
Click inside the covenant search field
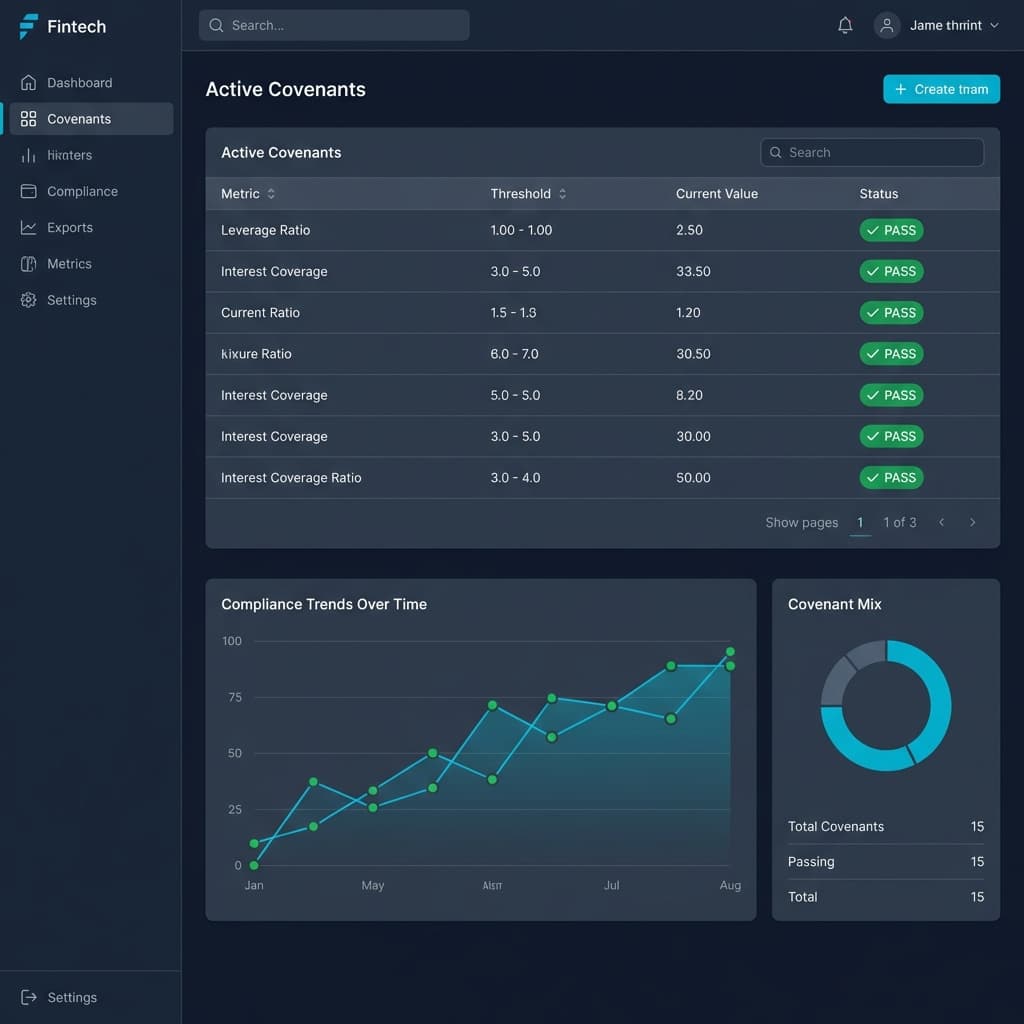tap(871, 152)
